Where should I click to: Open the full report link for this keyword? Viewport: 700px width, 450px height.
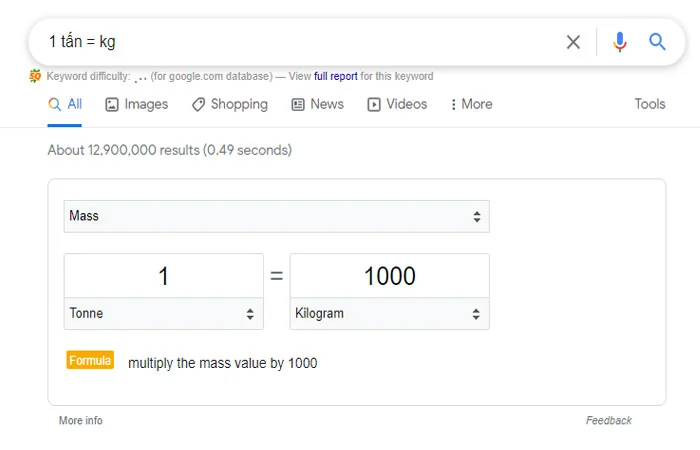click(336, 76)
